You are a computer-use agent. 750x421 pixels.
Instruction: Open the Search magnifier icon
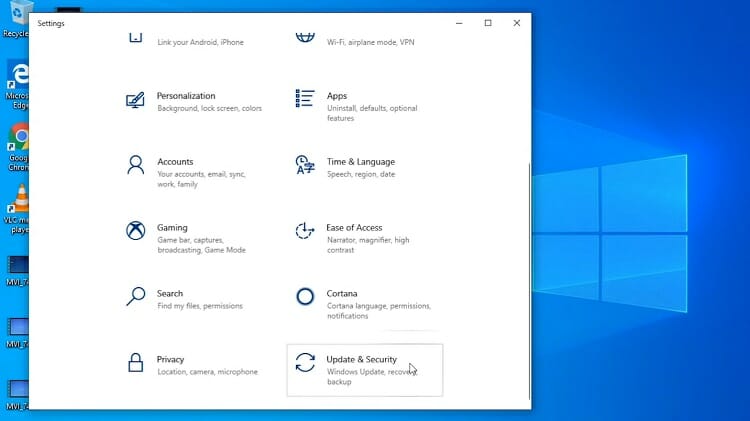(135, 296)
